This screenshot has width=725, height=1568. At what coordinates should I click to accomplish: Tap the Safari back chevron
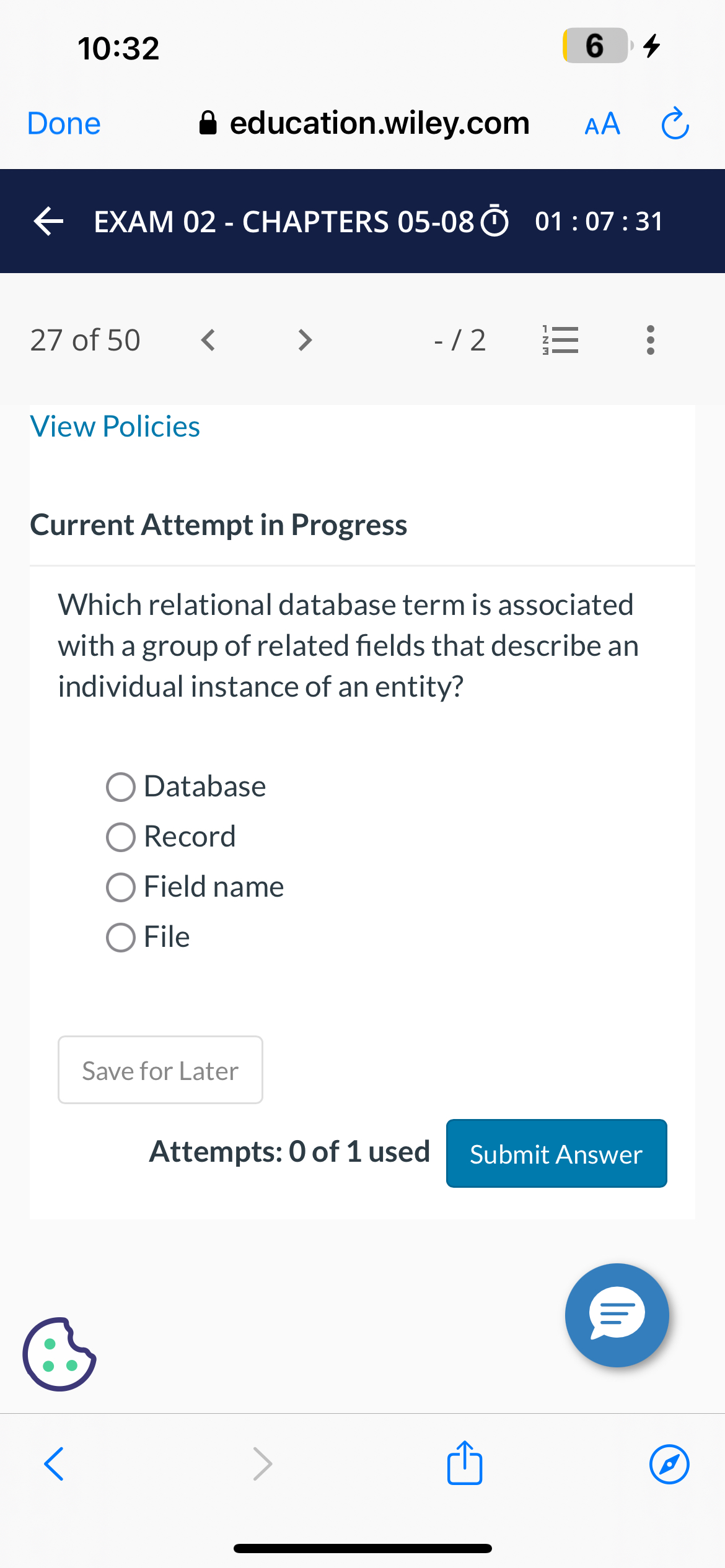pos(53,1464)
